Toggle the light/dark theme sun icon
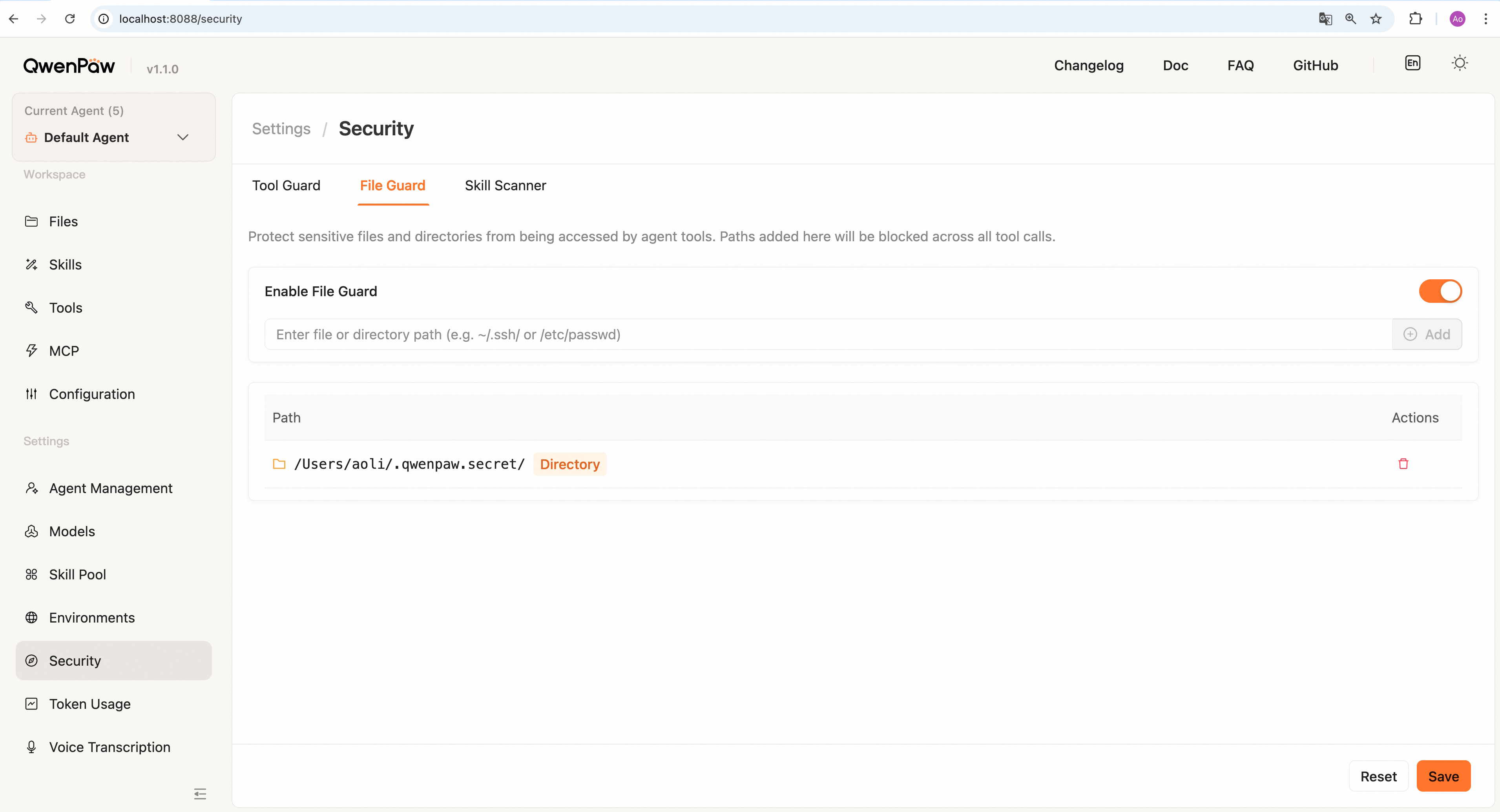The height and width of the screenshot is (812, 1500). 1459,64
